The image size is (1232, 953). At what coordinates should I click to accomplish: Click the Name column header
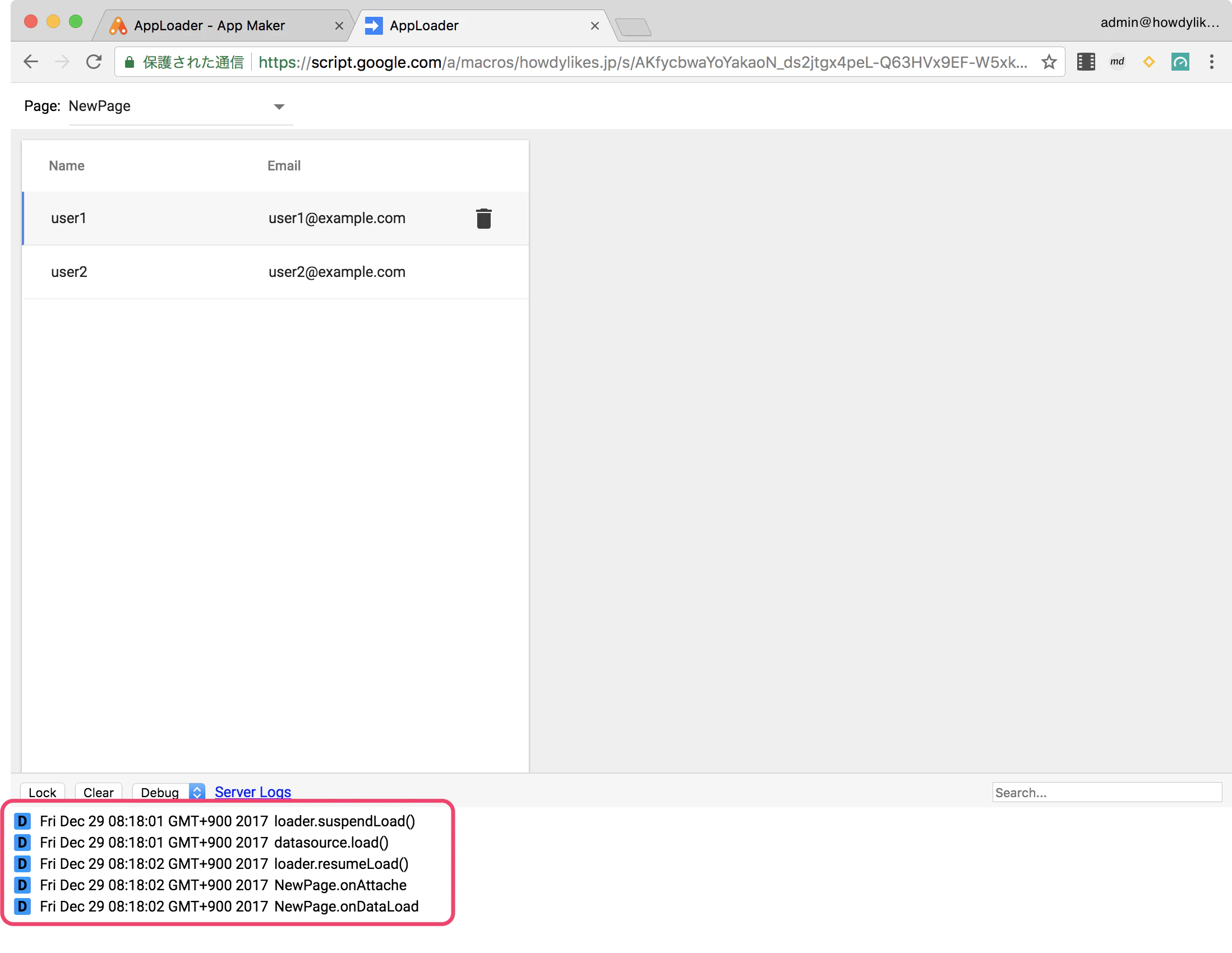[67, 166]
